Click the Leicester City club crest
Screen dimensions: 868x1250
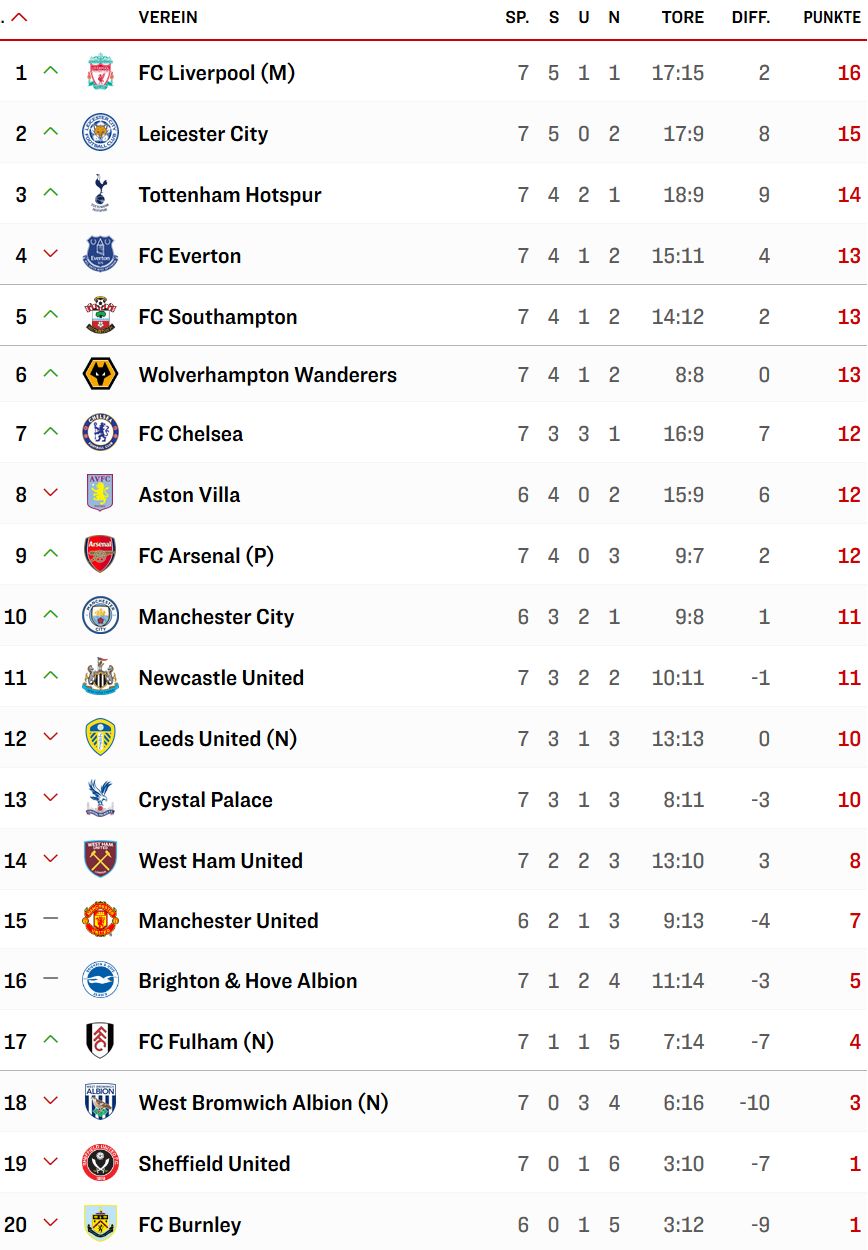tap(100, 133)
